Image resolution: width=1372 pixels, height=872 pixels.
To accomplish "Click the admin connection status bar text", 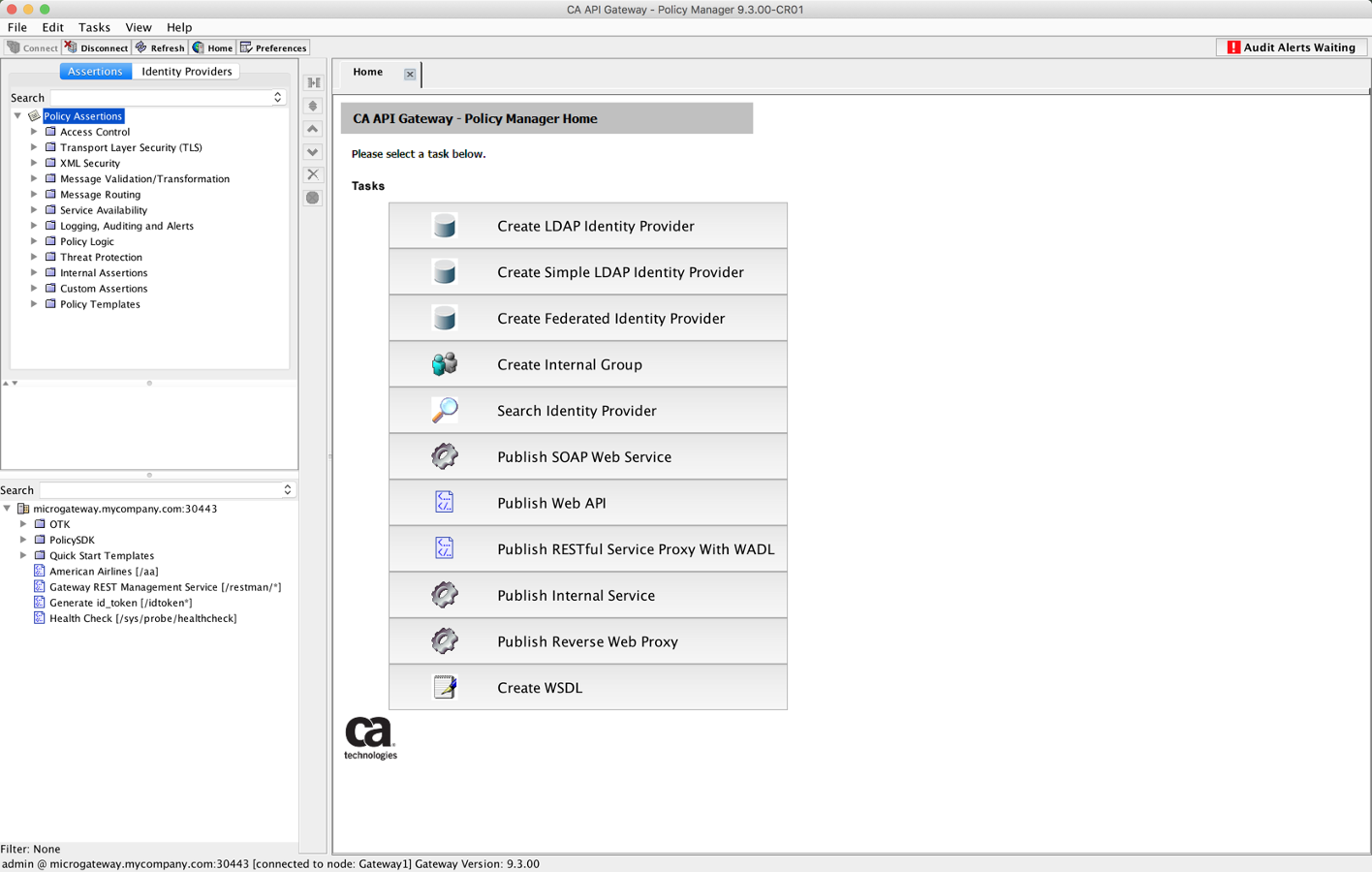I will [270, 864].
